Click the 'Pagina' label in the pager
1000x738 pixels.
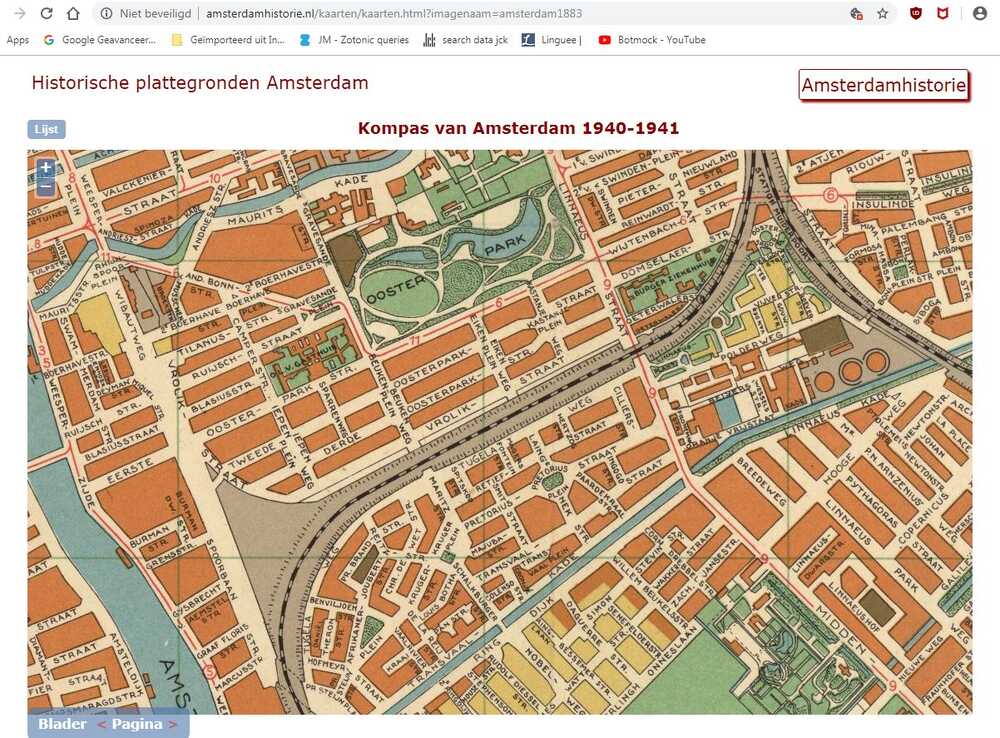click(x=137, y=724)
